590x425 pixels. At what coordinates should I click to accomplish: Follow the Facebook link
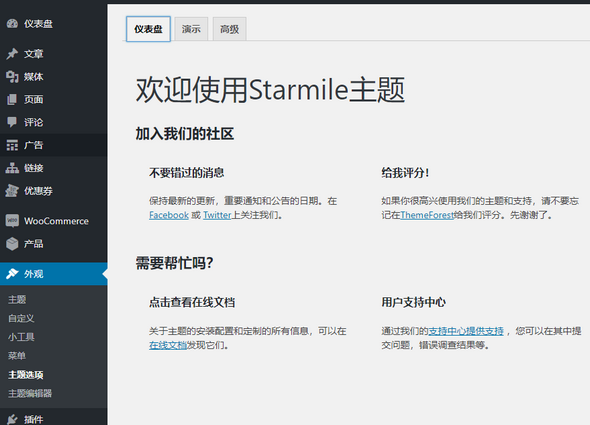169,215
